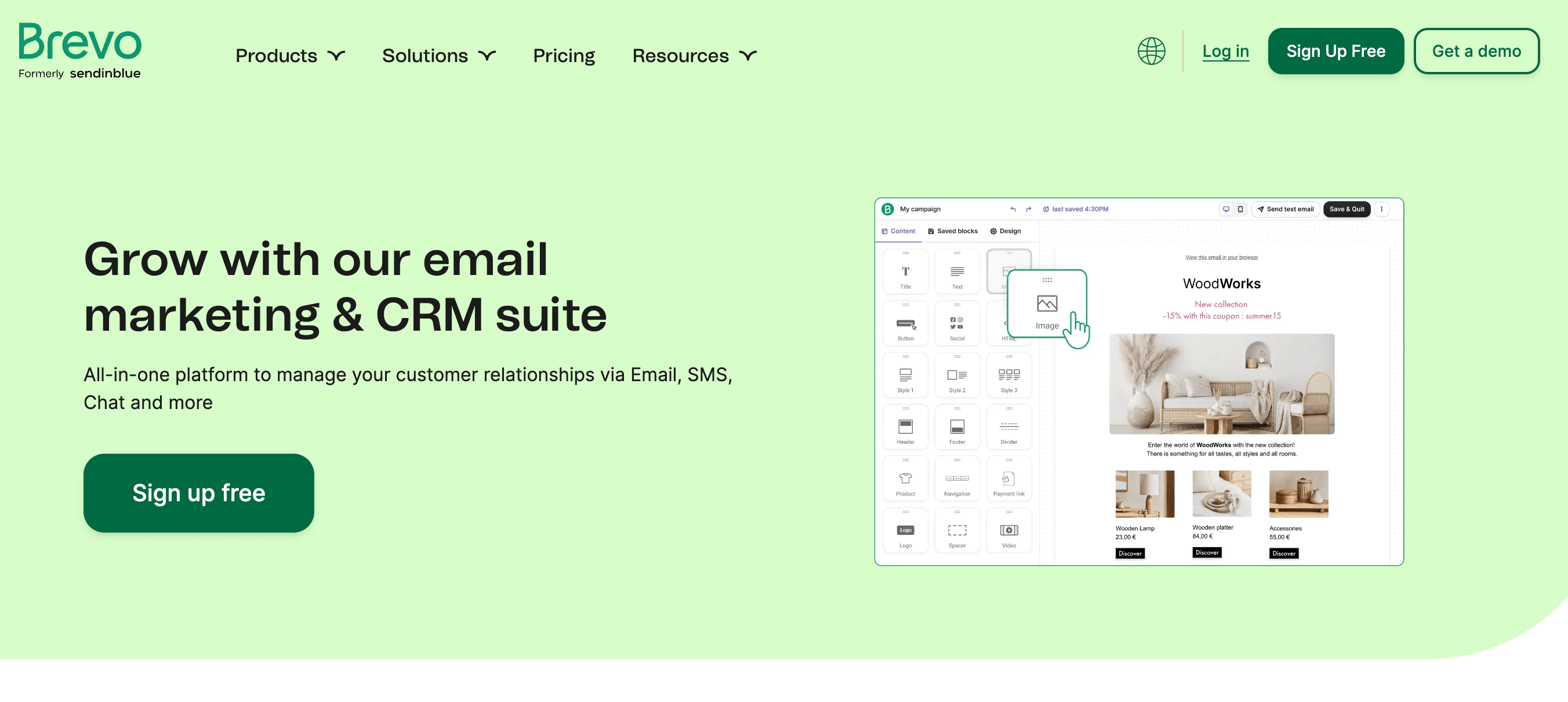Click the WoodWorks email heading
This screenshot has width=1568, height=702.
(1221, 283)
